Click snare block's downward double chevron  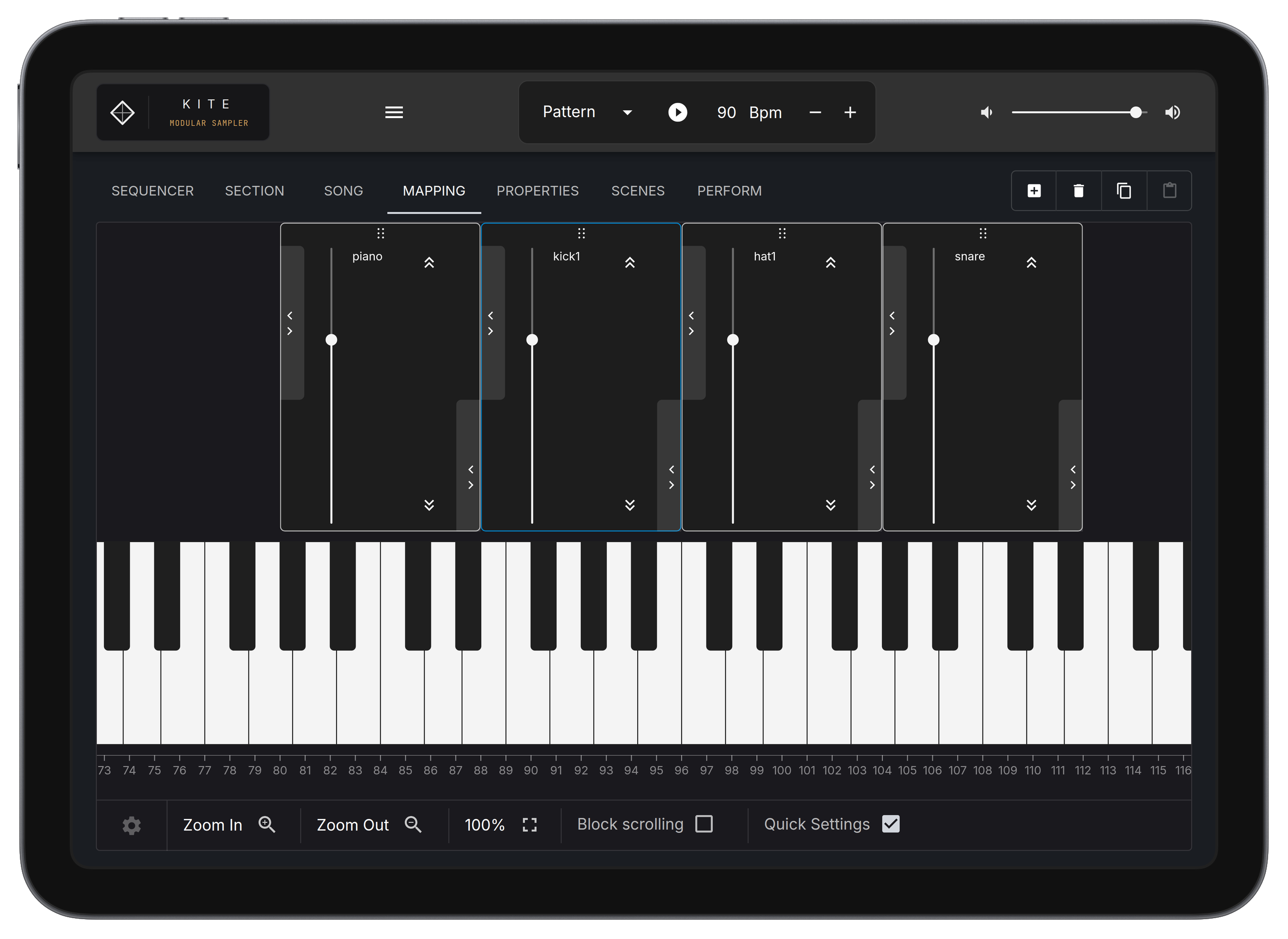[x=1031, y=505]
